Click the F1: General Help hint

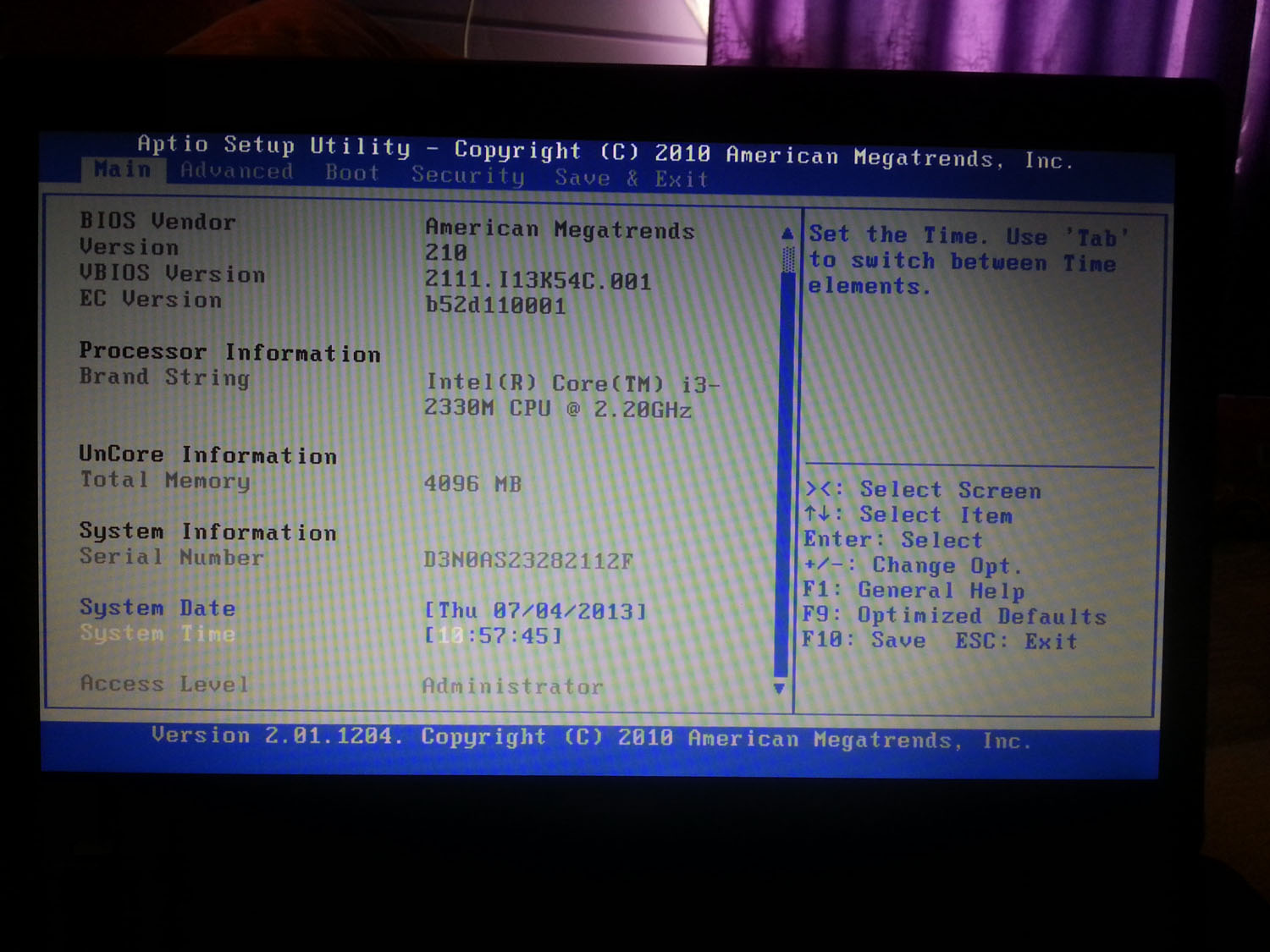pos(914,591)
